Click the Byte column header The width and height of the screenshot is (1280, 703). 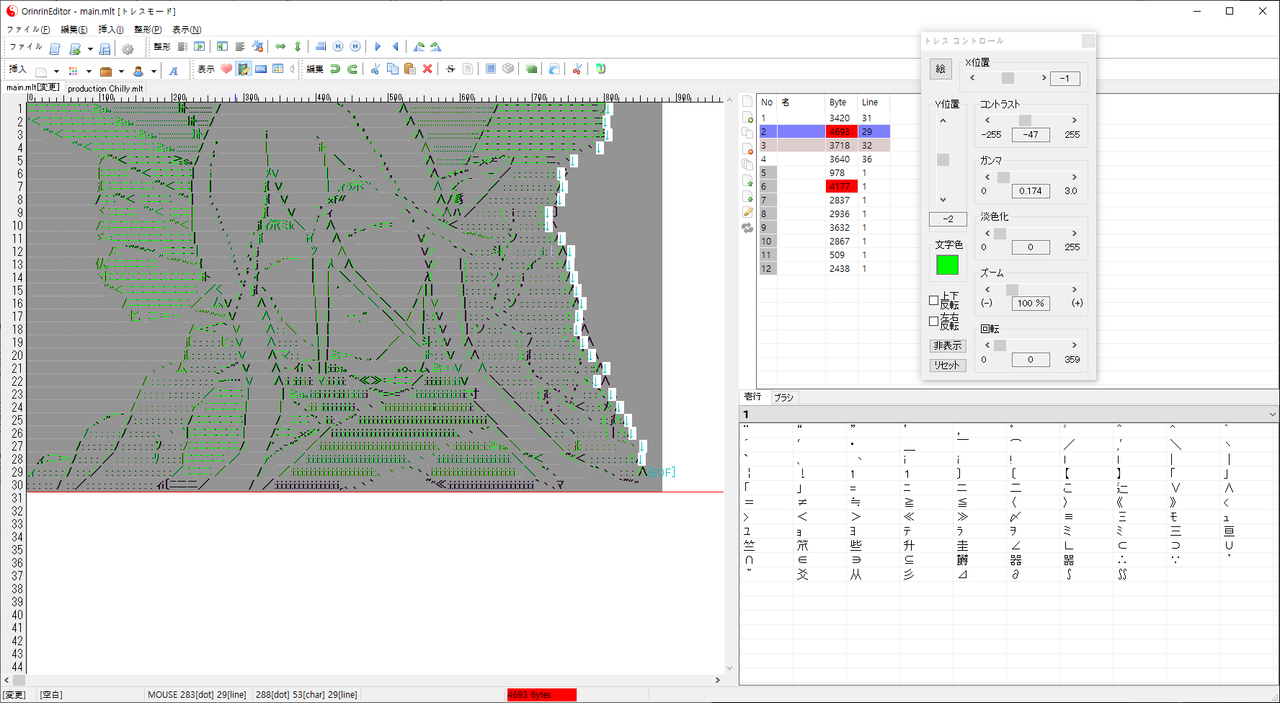[842, 103]
